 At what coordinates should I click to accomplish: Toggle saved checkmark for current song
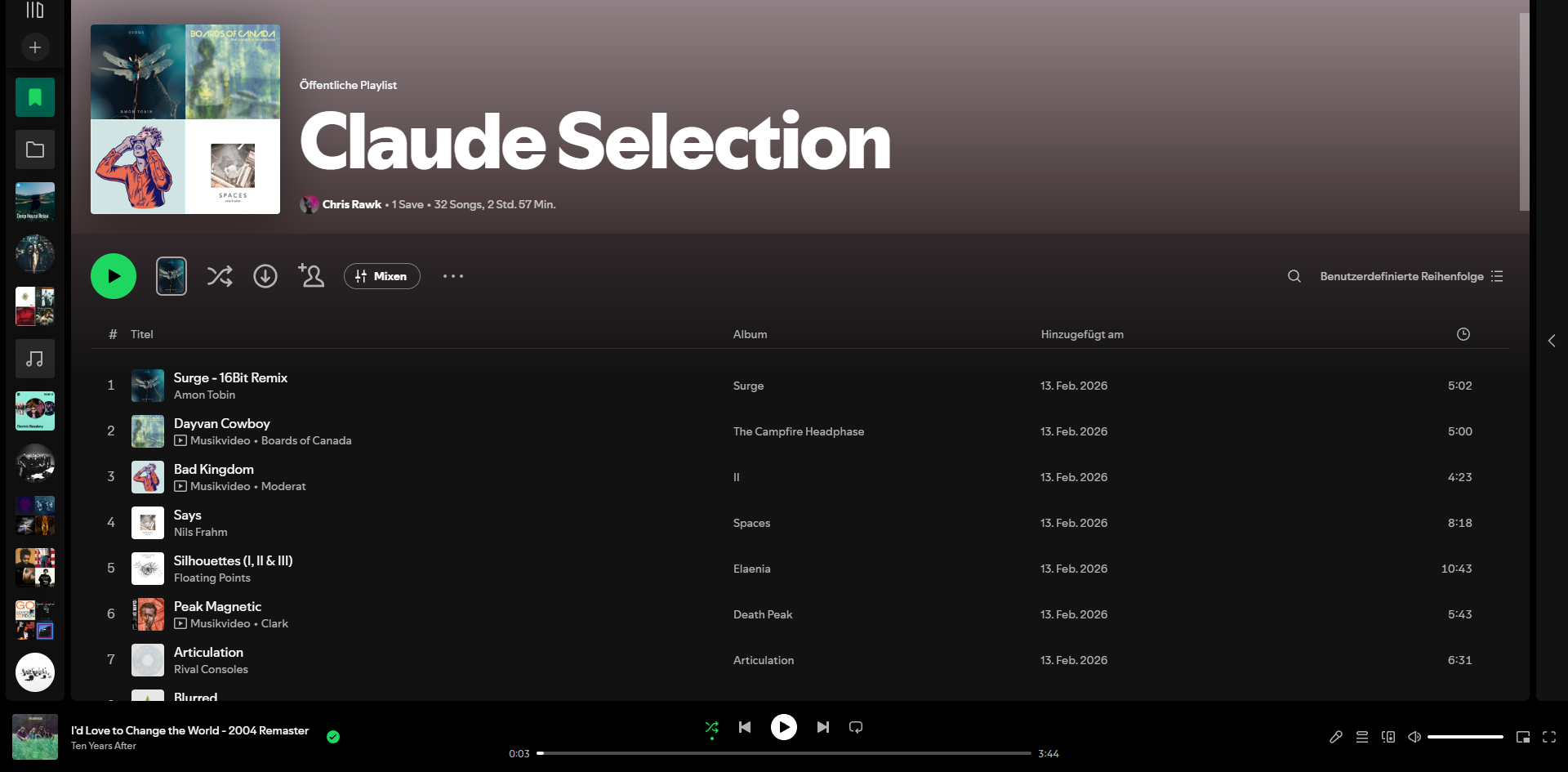(333, 737)
